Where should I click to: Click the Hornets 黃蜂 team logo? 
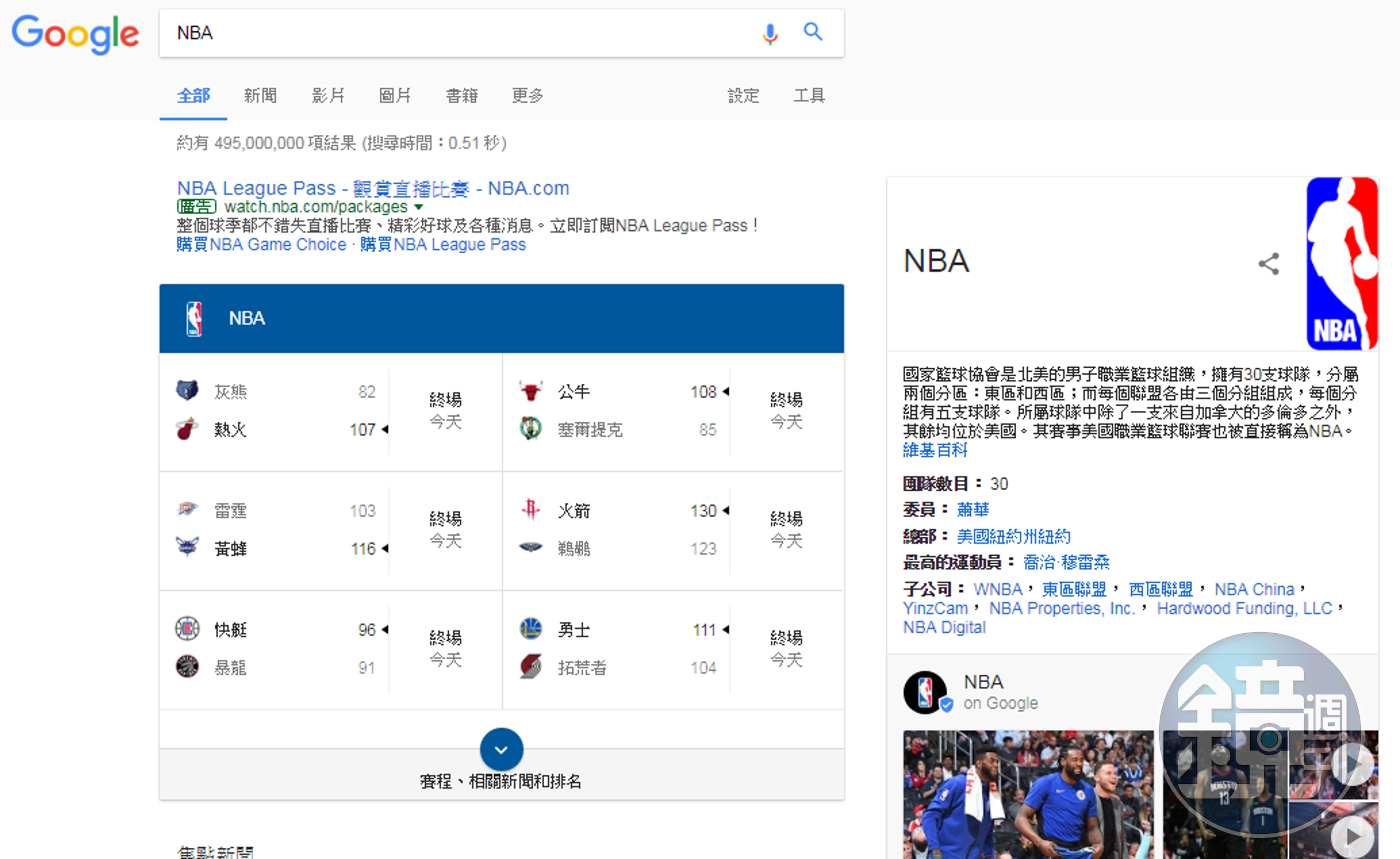(x=187, y=547)
